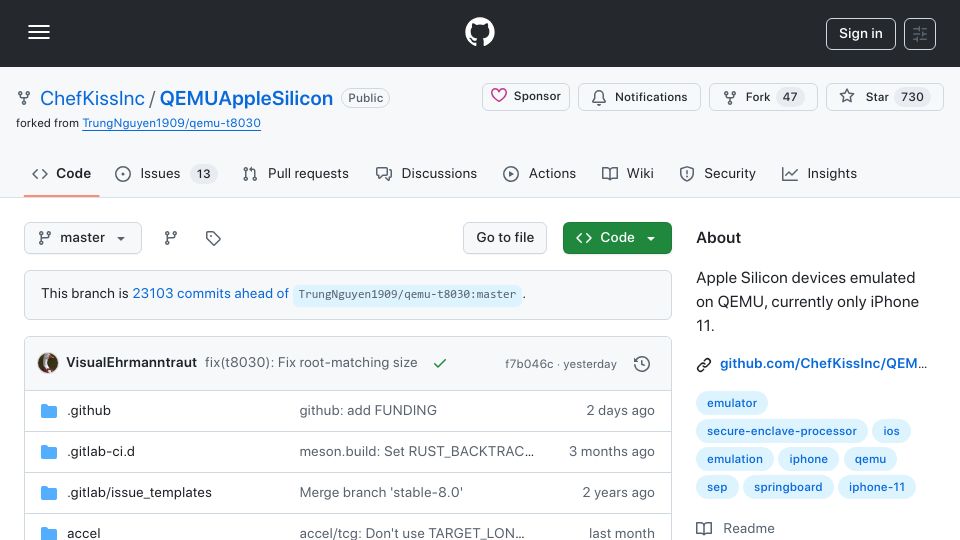Open the github.com/ChefKissInc/QEM... website link
The image size is (960, 540).
[x=823, y=363]
